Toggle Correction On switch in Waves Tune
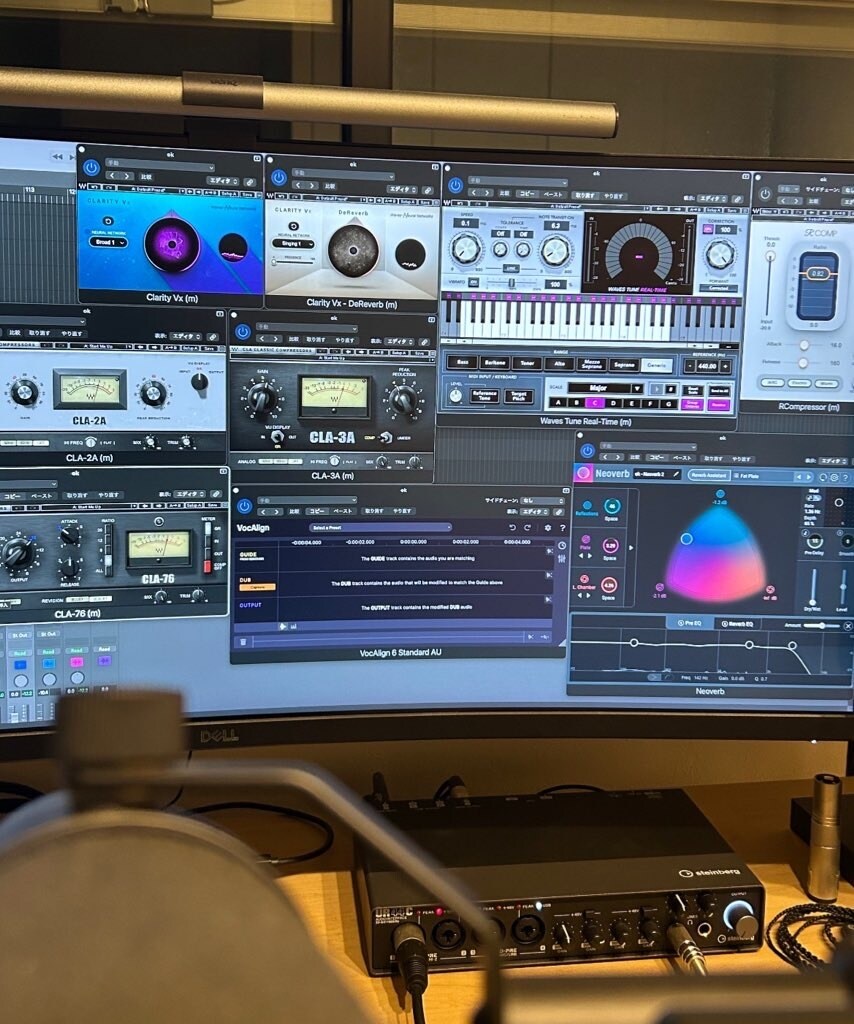 click(x=709, y=229)
